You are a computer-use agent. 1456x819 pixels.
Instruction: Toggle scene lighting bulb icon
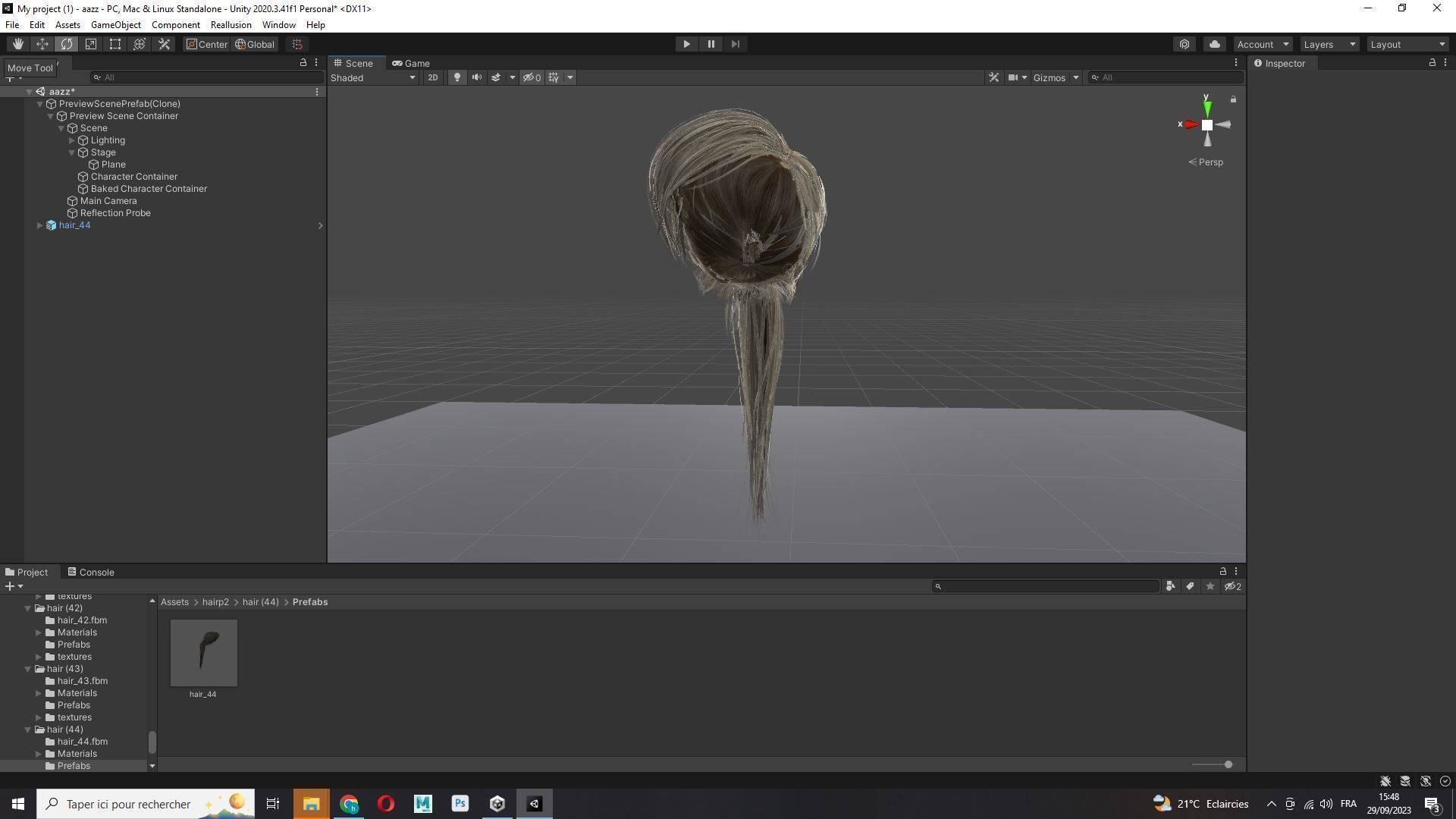point(457,77)
